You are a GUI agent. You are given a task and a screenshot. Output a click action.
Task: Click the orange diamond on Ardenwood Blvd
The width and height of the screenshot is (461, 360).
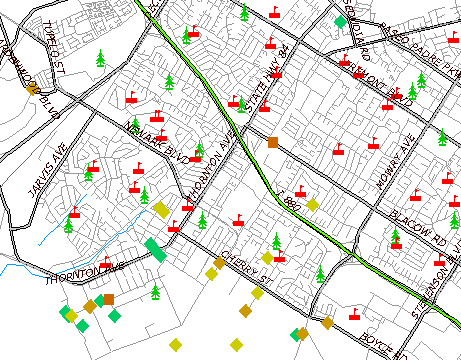click(x=31, y=89)
